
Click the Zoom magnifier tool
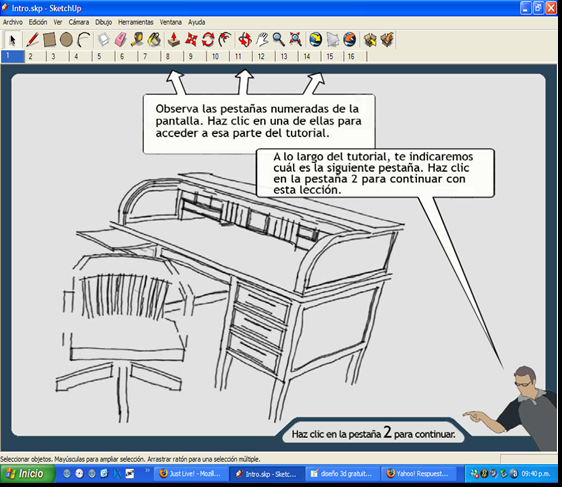[278, 39]
